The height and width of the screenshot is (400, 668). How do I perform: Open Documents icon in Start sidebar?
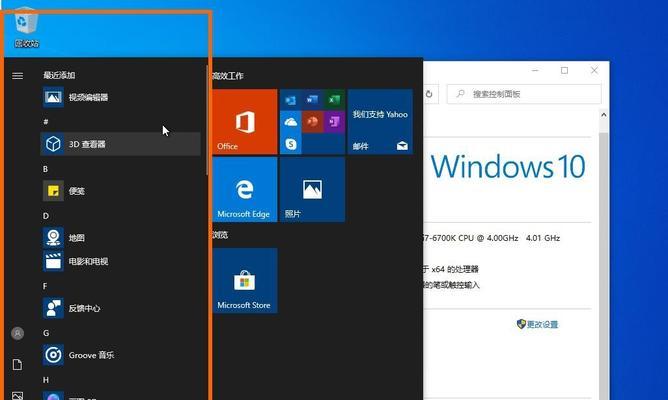pos(17,365)
